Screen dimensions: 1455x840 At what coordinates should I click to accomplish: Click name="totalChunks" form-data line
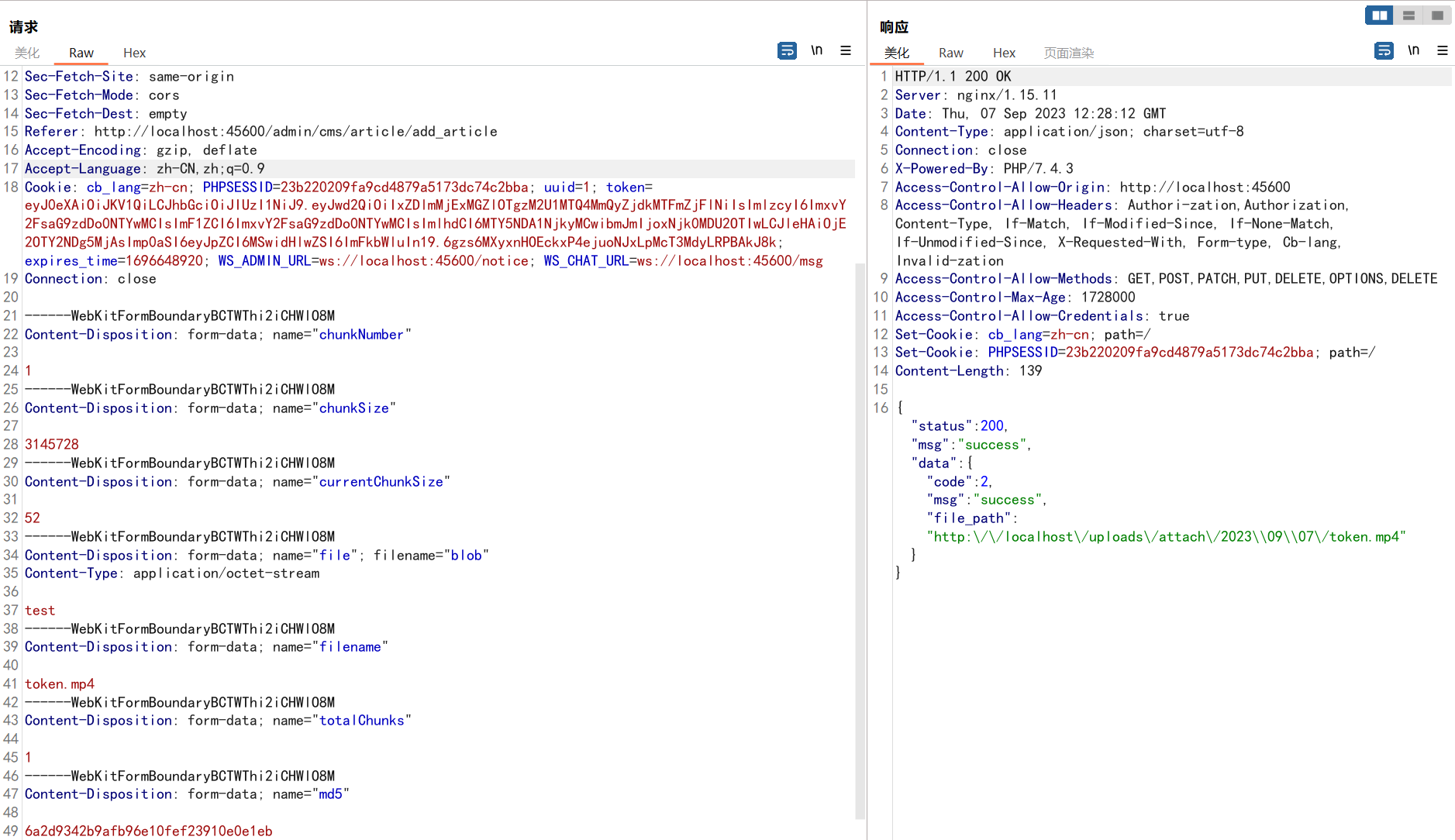[x=218, y=721]
